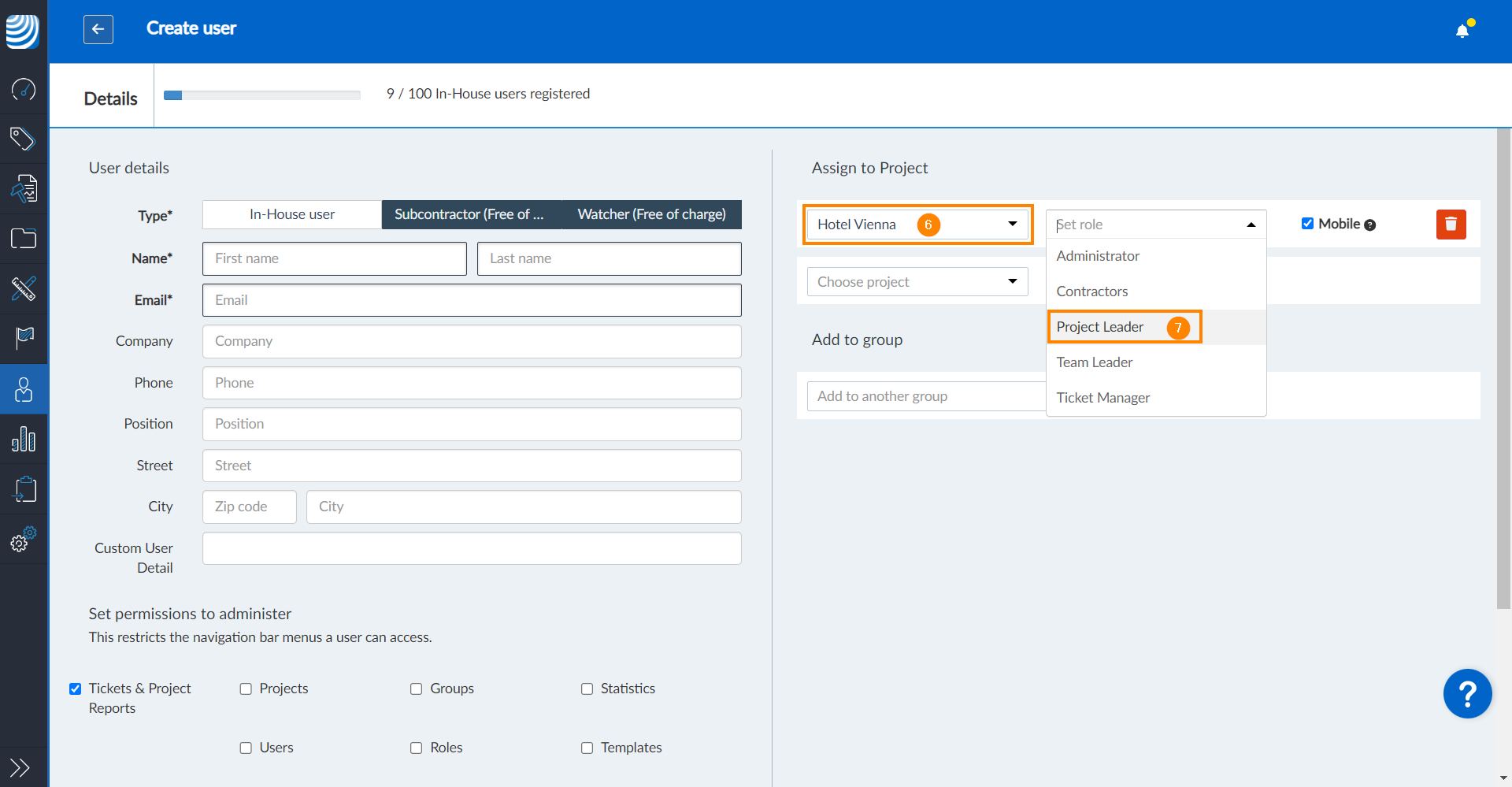Uncheck the Mobile checkbox
Image resolution: width=1512 pixels, height=787 pixels.
click(1307, 224)
